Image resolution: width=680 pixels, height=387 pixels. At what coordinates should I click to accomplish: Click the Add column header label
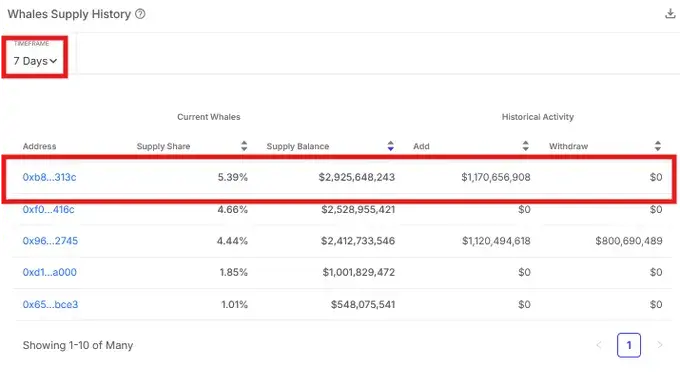point(421,146)
